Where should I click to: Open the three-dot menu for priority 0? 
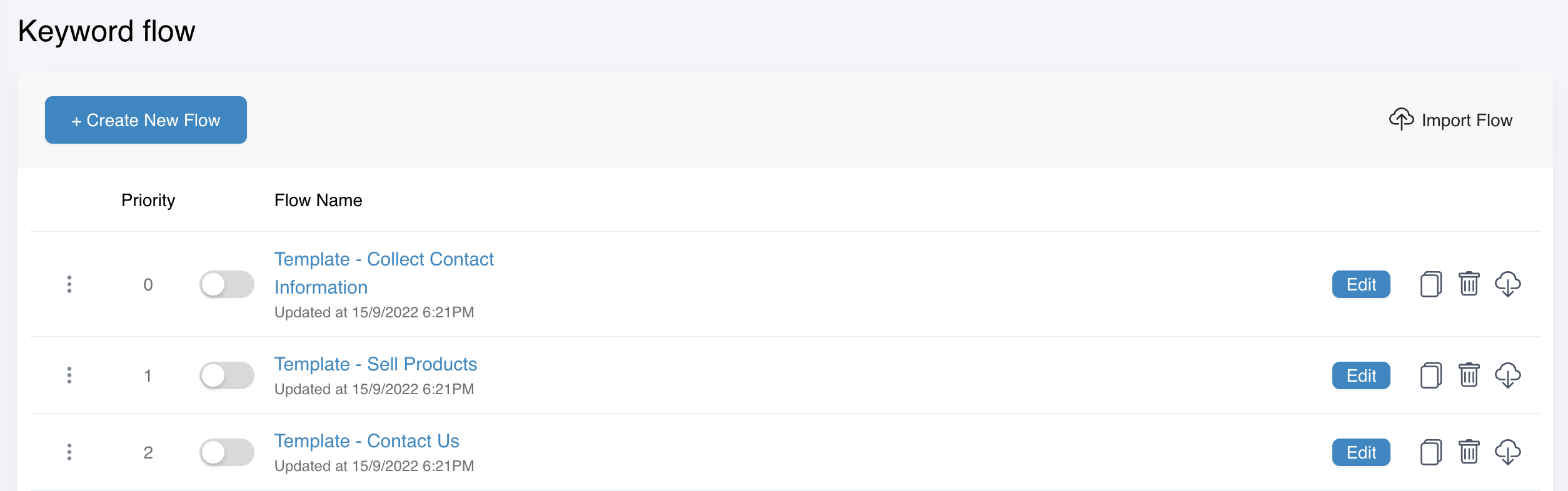[x=69, y=284]
